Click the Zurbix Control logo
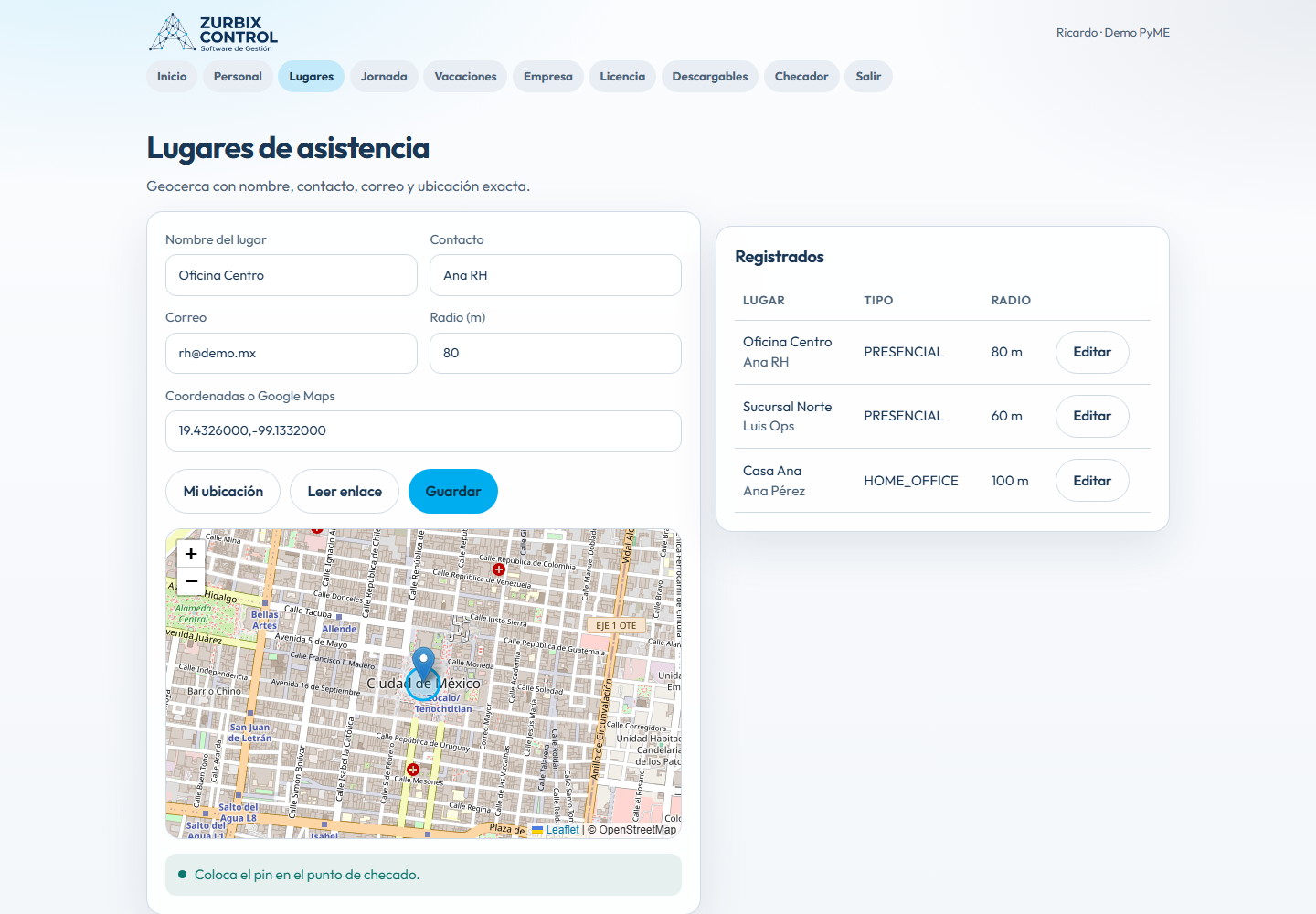This screenshot has height=914, width=1316. (213, 32)
